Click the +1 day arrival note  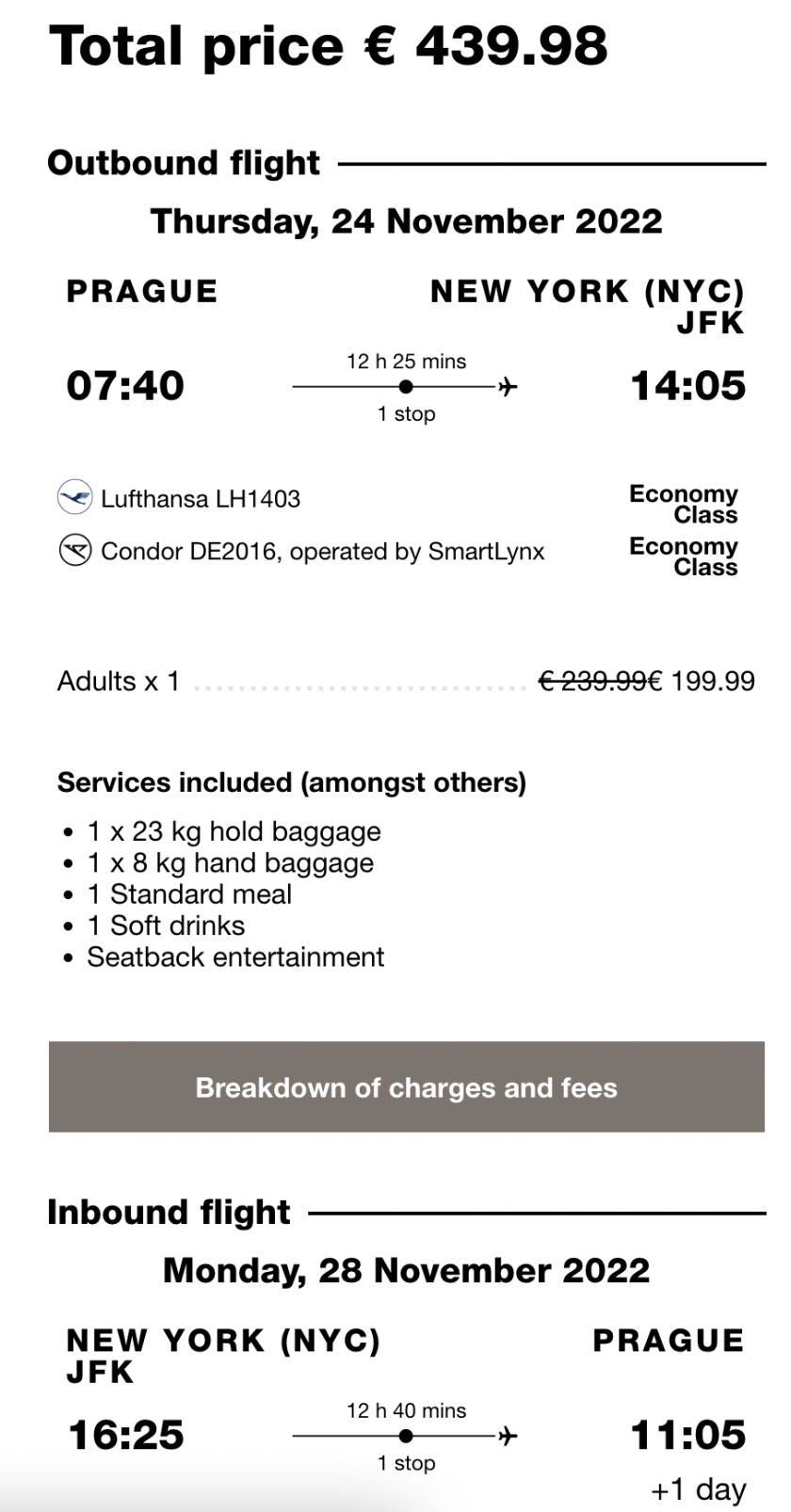698,1489
